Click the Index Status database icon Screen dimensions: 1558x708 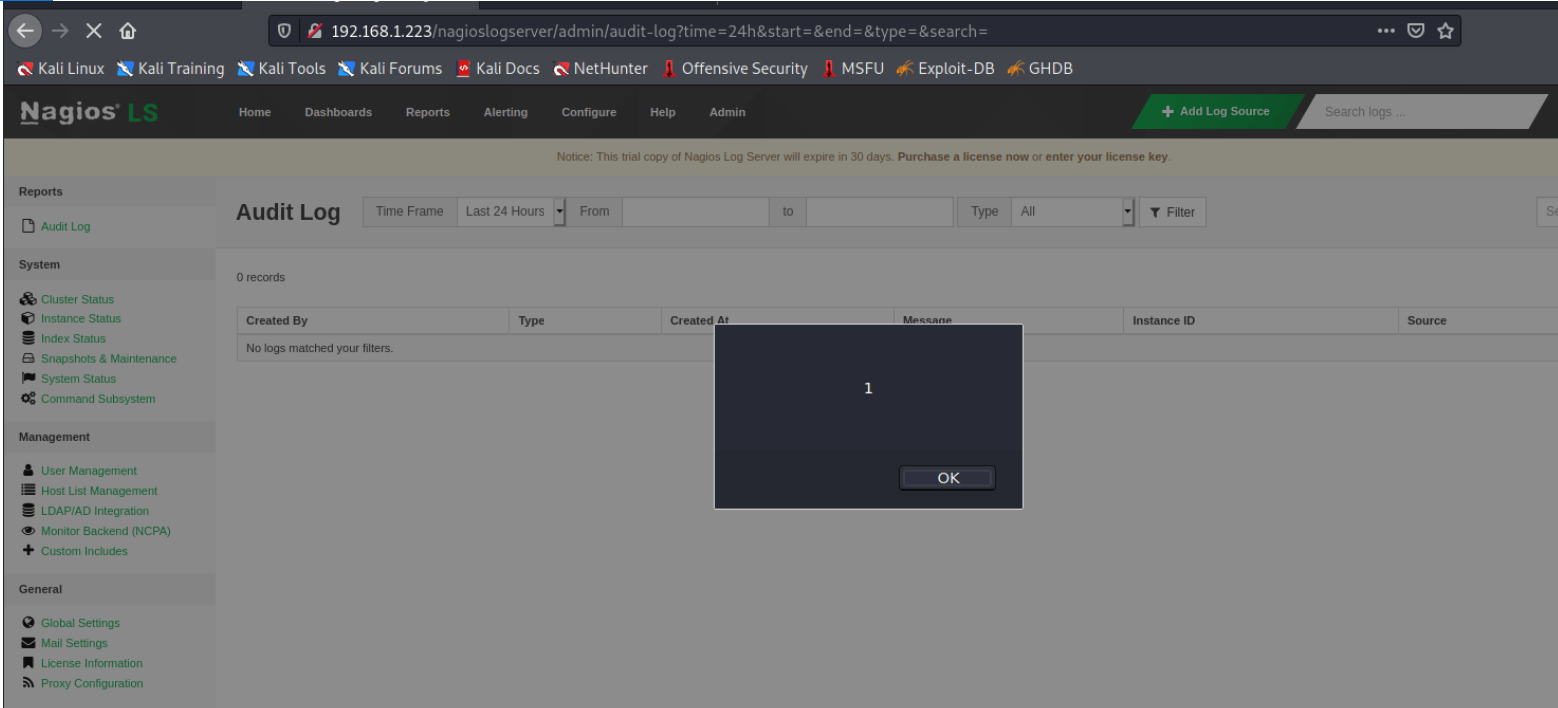click(x=28, y=338)
